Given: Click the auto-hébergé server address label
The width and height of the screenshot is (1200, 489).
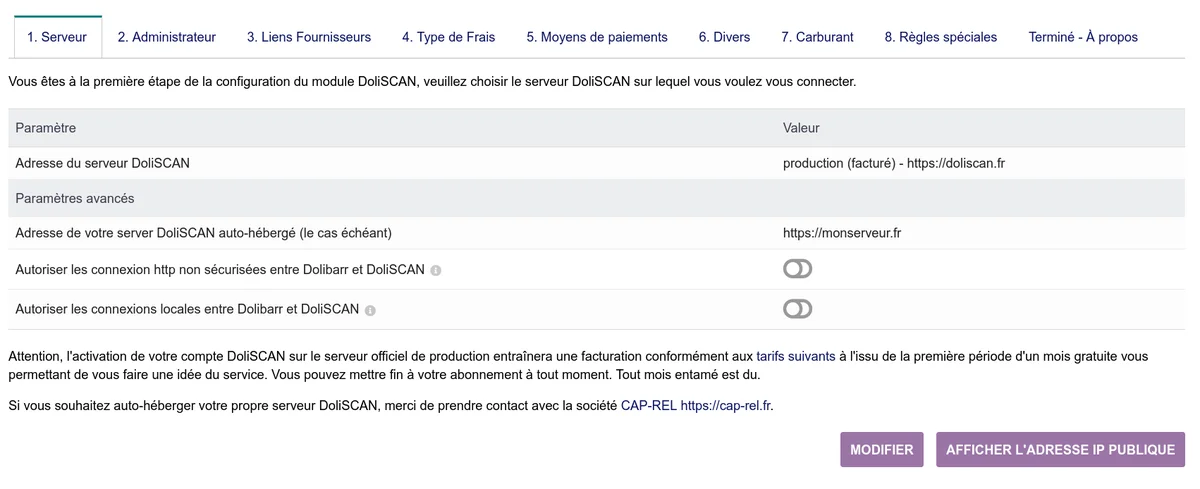Looking at the screenshot, I should [203, 233].
